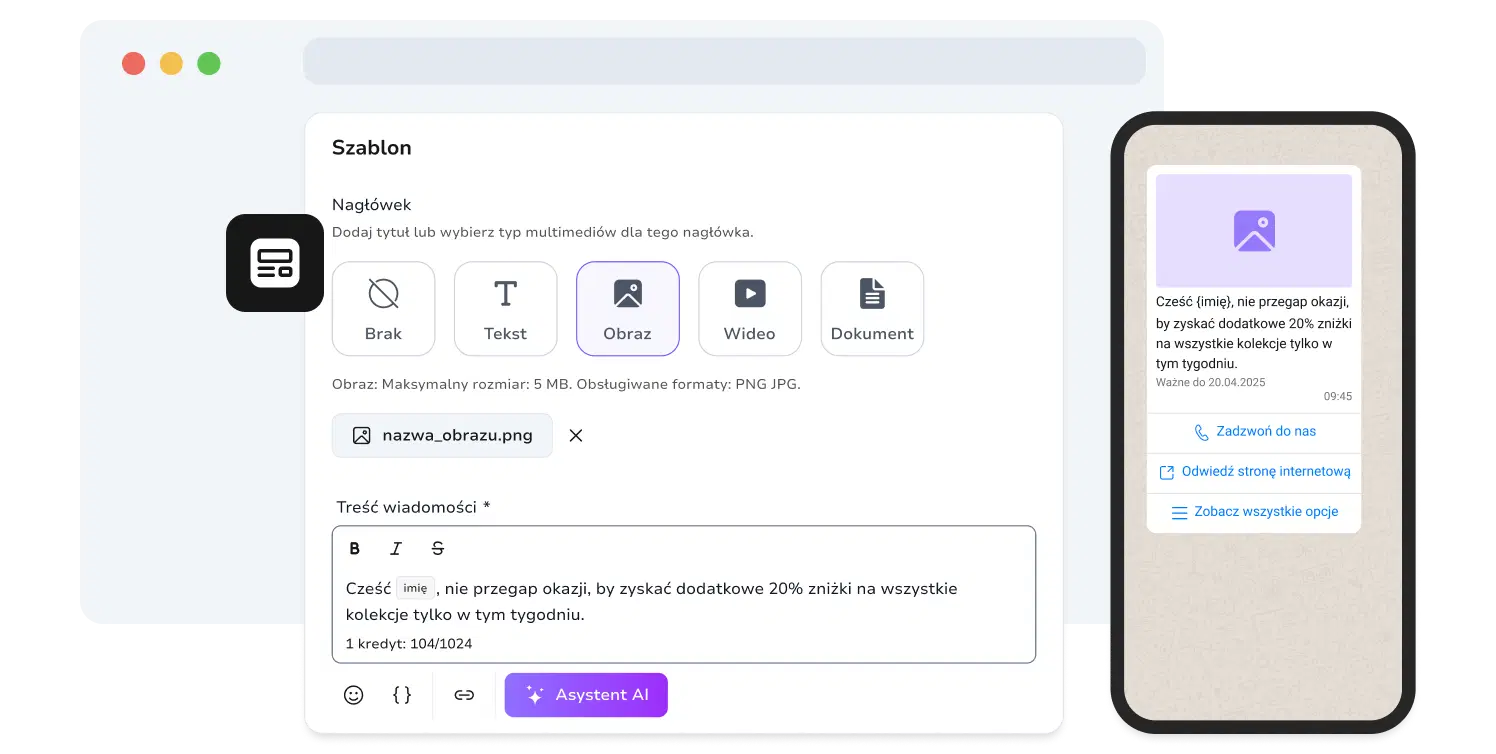
Task: Click the Dodaj tytuł header description text
Action: pyautogui.click(x=543, y=232)
